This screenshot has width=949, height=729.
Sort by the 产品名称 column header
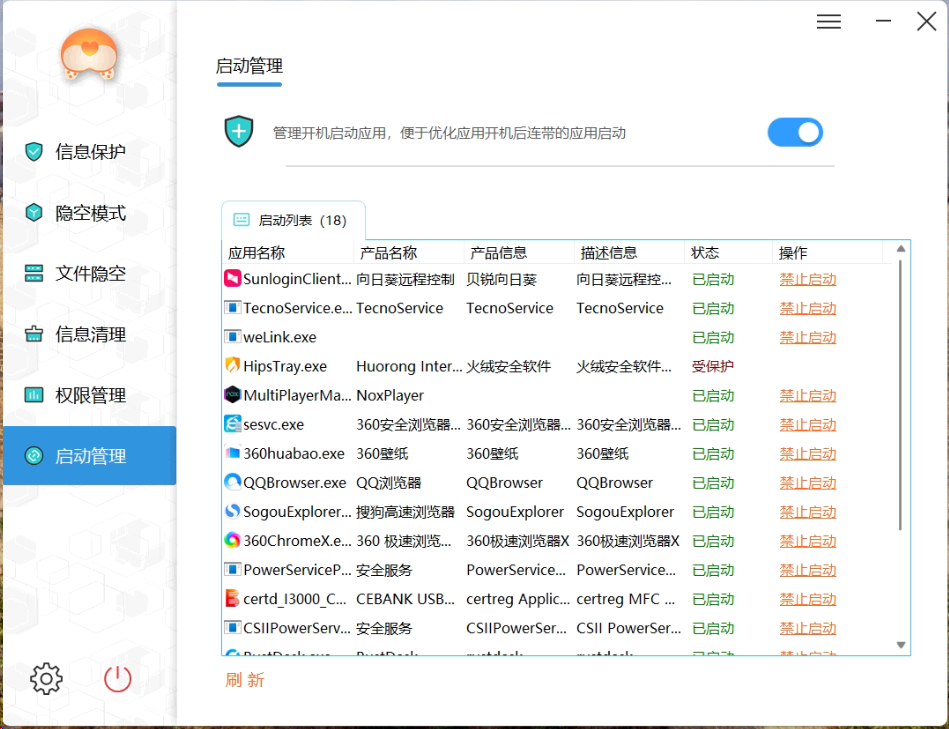(x=409, y=252)
